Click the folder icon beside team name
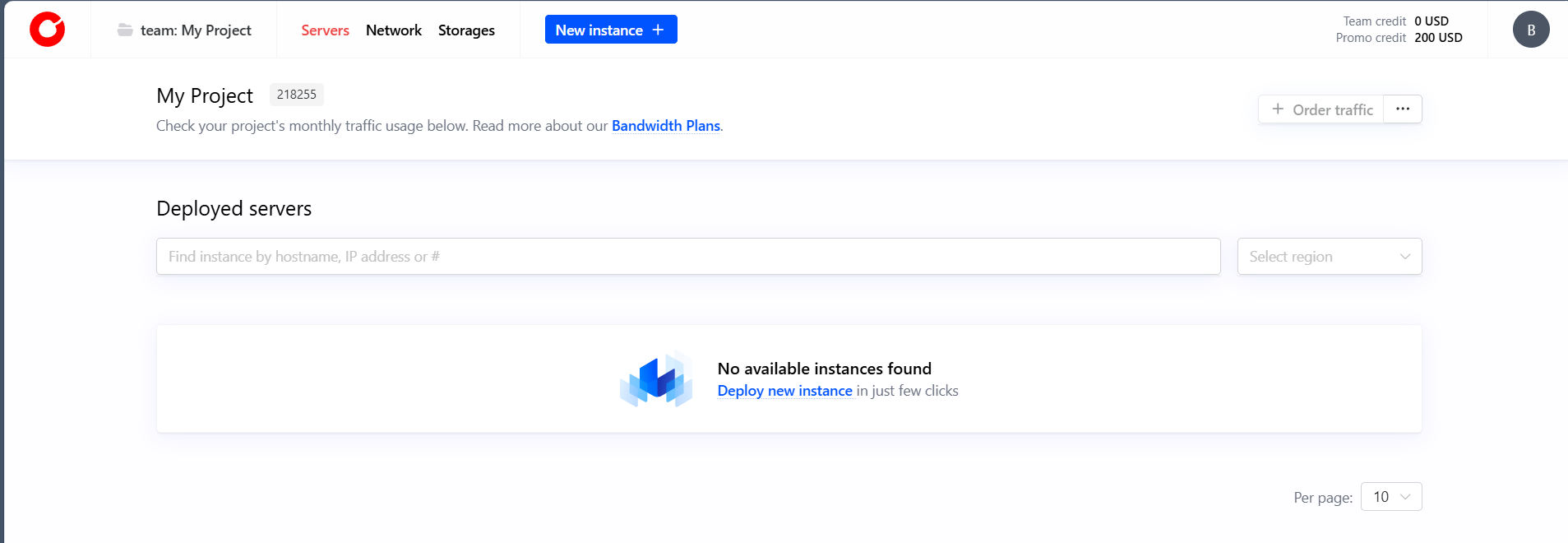The height and width of the screenshot is (543, 1568). [x=125, y=30]
